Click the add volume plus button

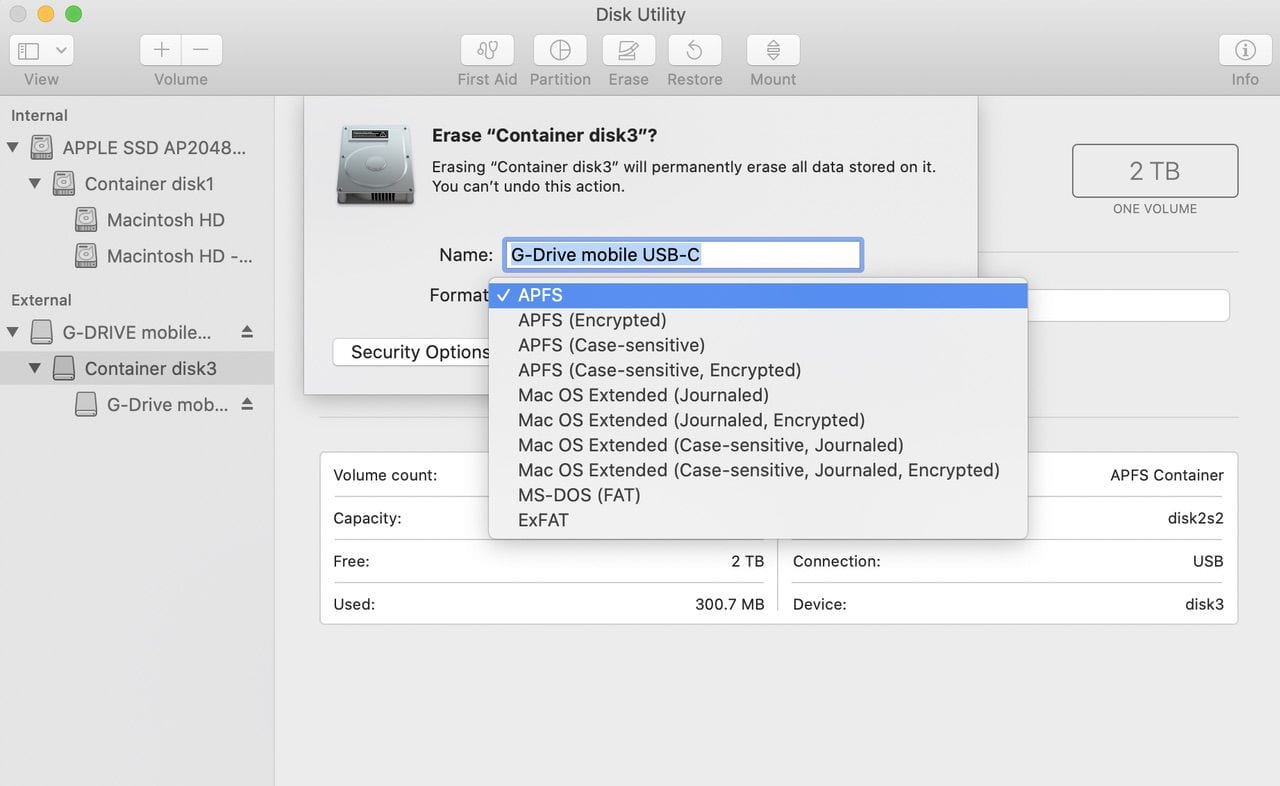[x=161, y=50]
